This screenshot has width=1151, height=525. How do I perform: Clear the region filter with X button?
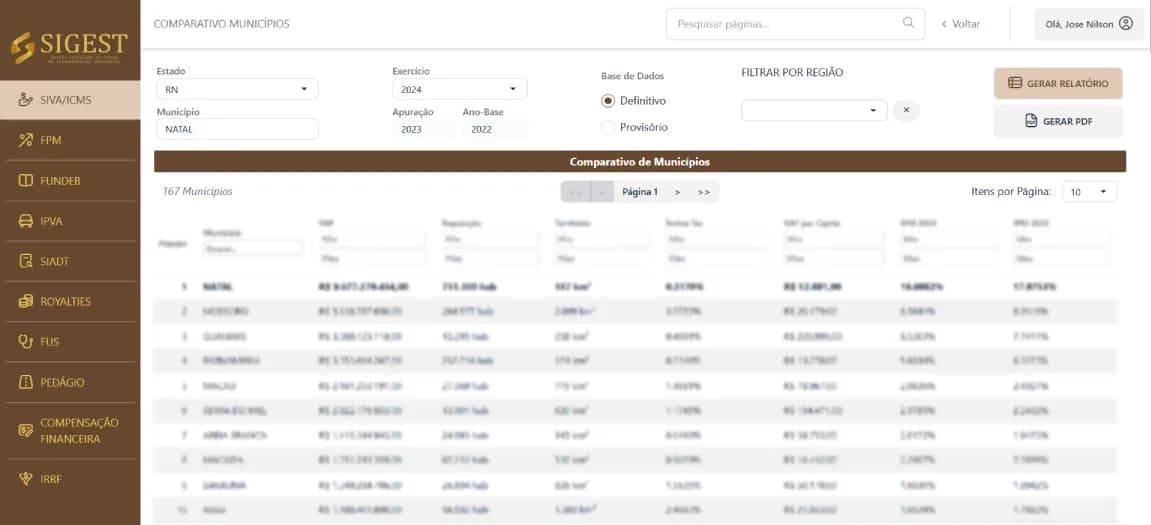[906, 110]
